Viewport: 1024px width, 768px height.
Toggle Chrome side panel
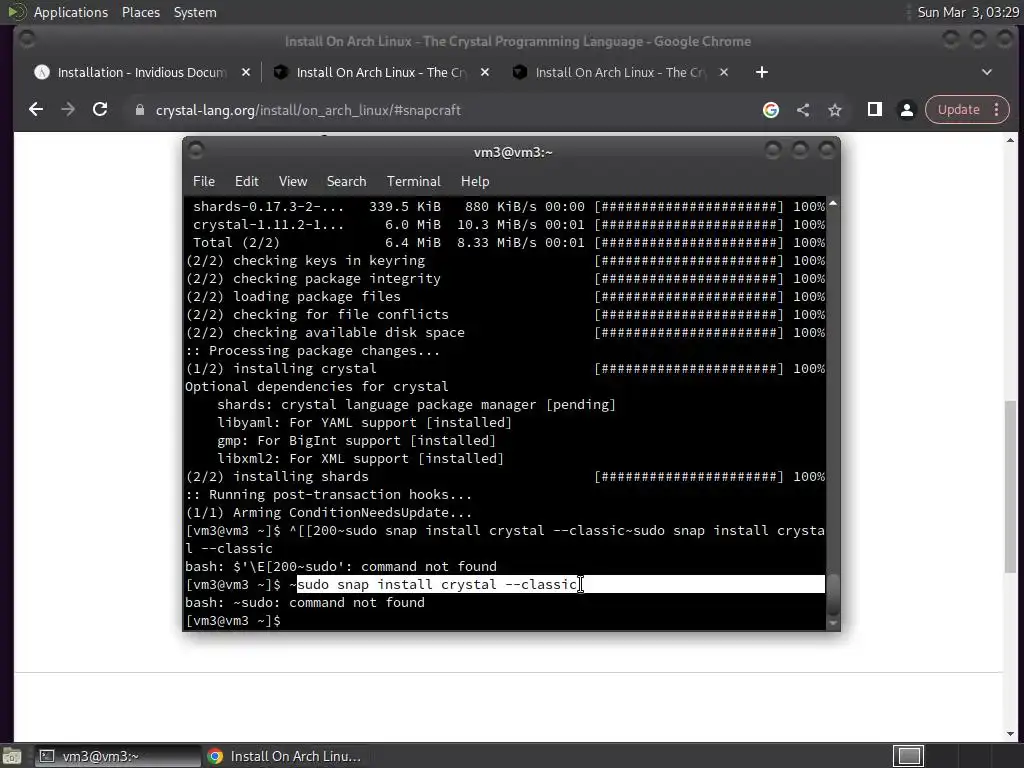[874, 110]
